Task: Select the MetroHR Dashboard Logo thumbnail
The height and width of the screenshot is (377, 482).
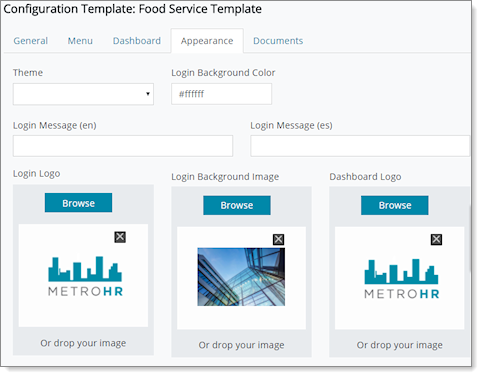Action: pos(402,279)
